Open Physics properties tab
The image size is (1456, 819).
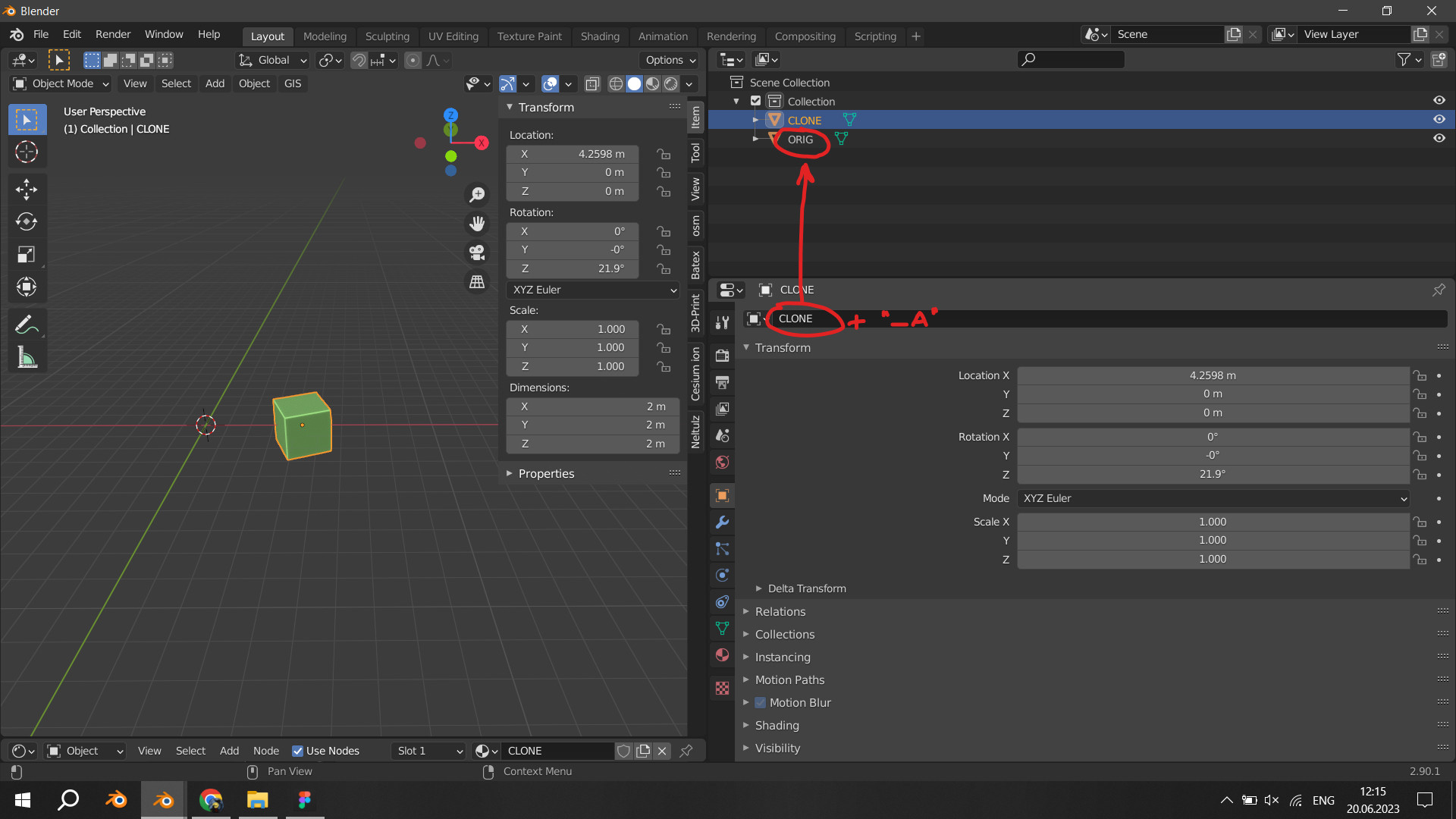tap(723, 575)
